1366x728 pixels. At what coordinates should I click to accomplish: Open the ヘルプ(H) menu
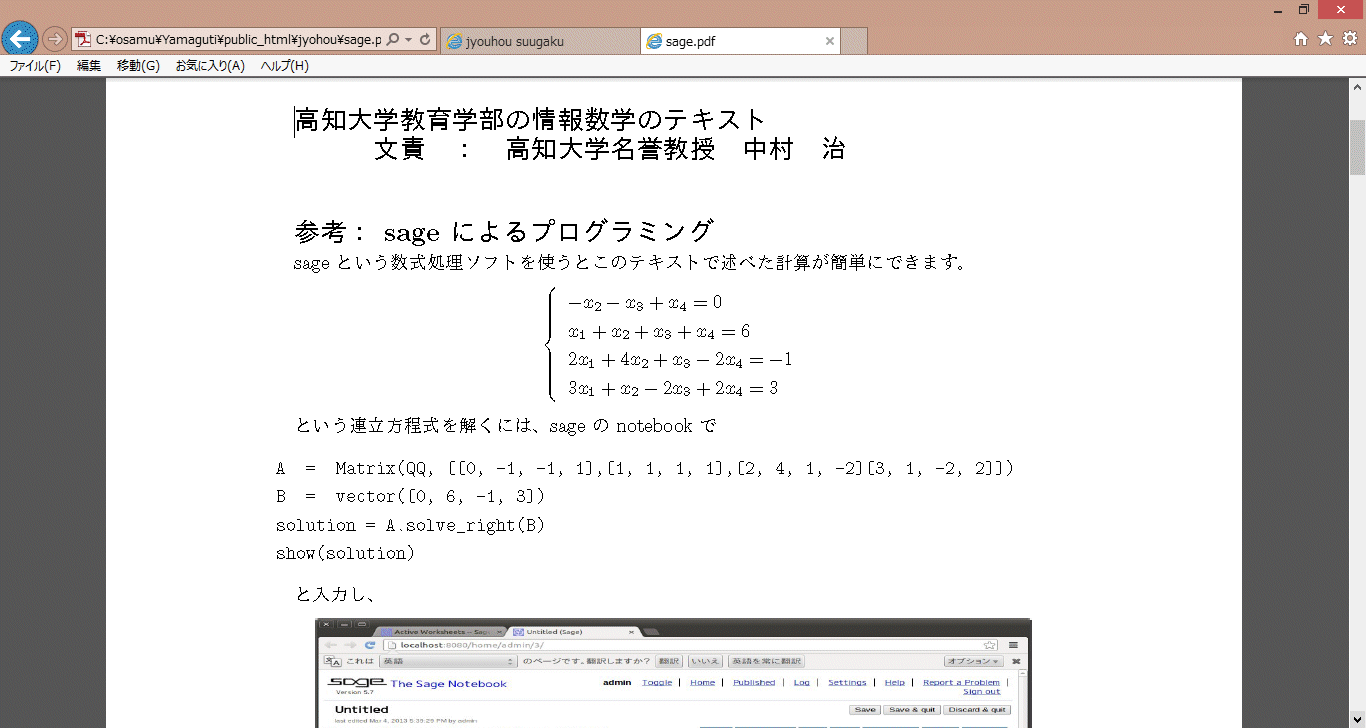click(285, 66)
